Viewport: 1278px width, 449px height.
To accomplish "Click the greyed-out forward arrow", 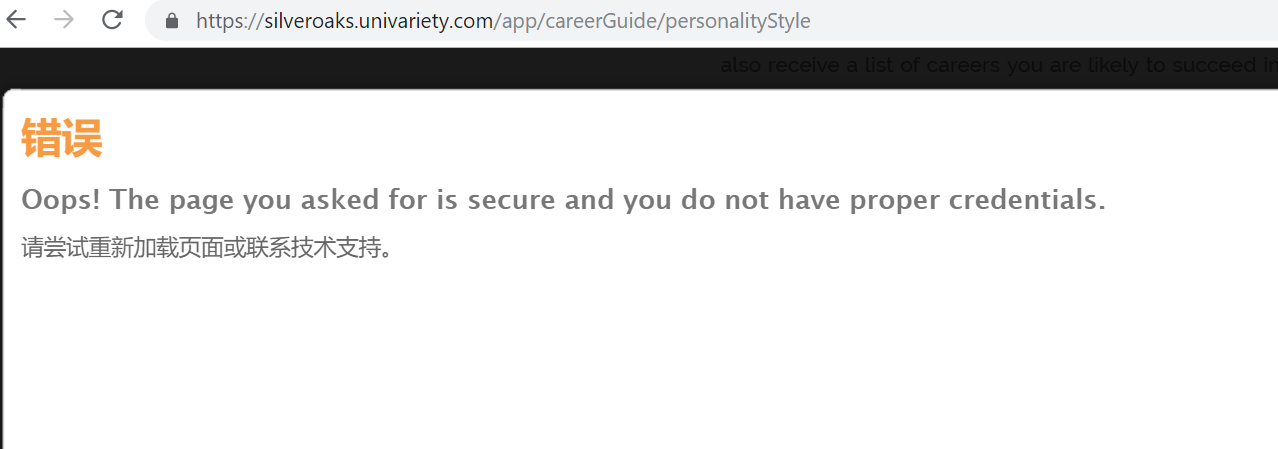I will tap(64, 20).
